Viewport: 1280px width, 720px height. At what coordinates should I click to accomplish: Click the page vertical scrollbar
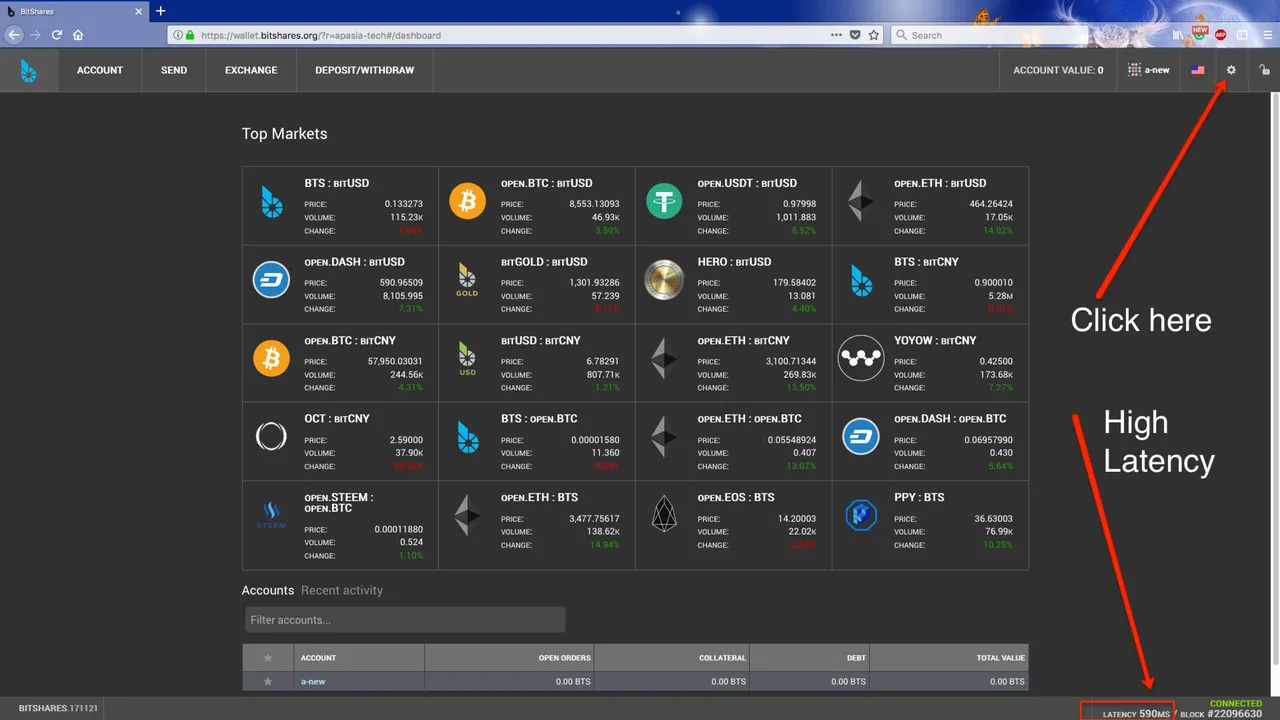pos(1275,380)
